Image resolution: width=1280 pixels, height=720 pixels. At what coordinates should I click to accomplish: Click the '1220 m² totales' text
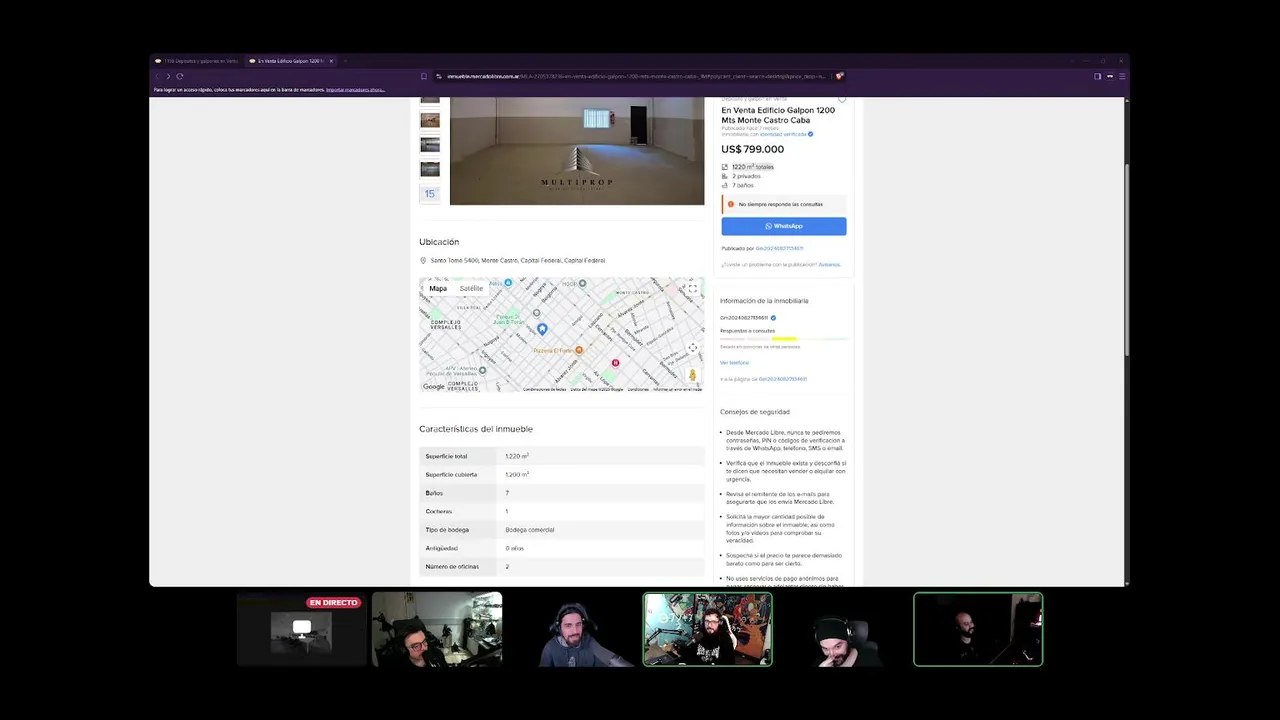coord(753,167)
